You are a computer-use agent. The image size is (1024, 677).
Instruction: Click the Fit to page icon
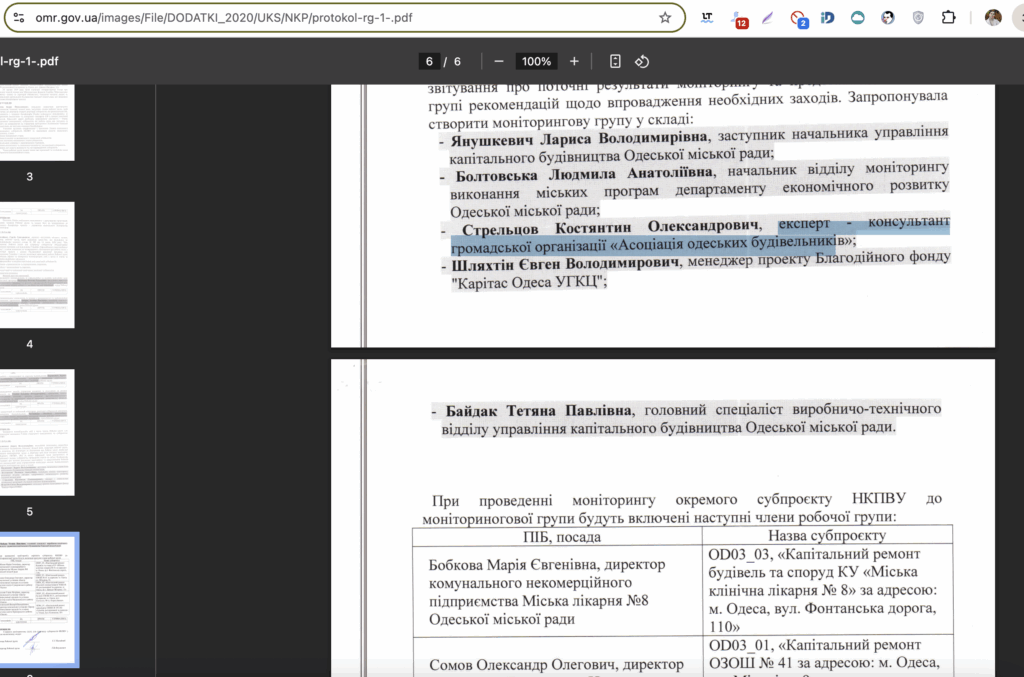(x=615, y=61)
